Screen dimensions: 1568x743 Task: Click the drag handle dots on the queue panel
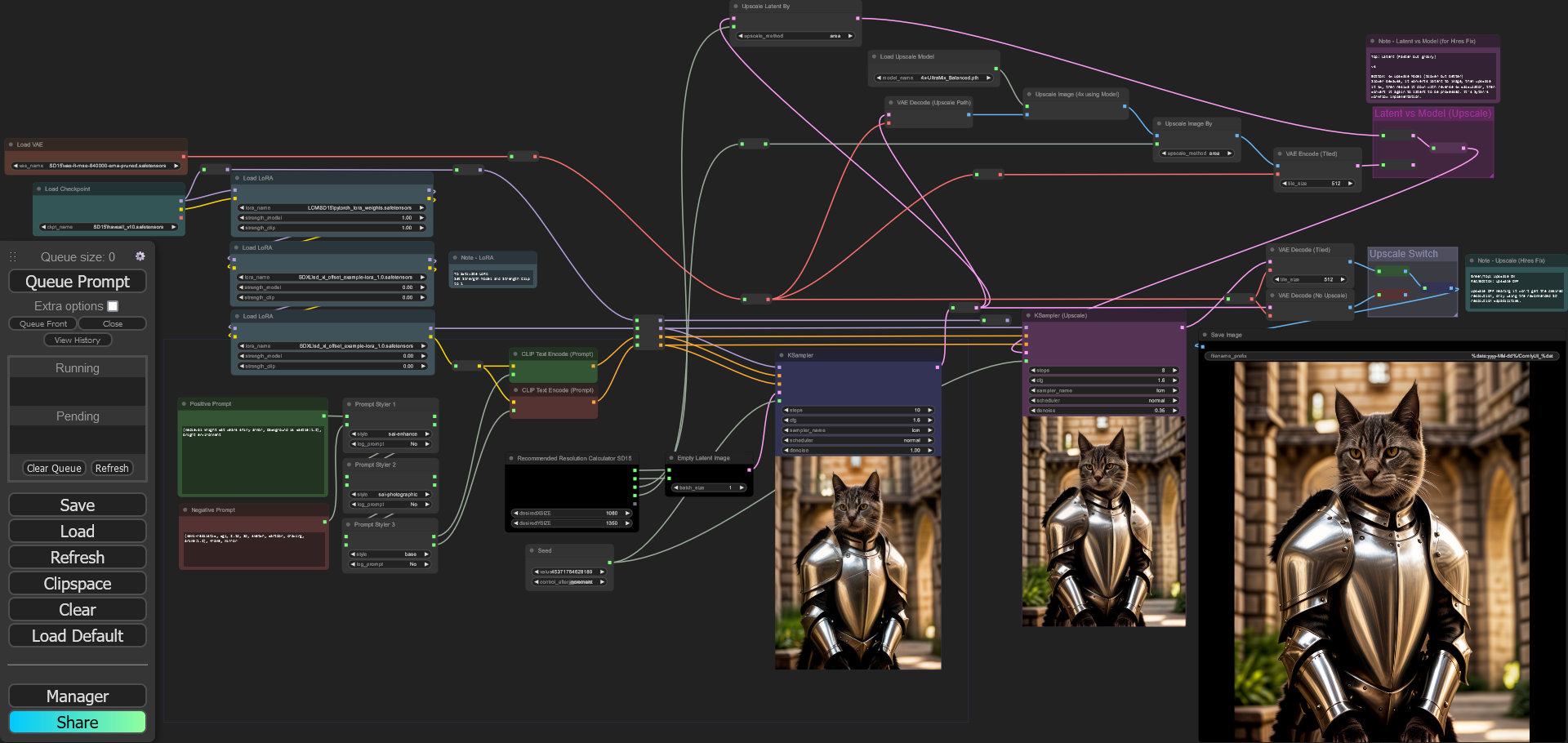point(13,256)
